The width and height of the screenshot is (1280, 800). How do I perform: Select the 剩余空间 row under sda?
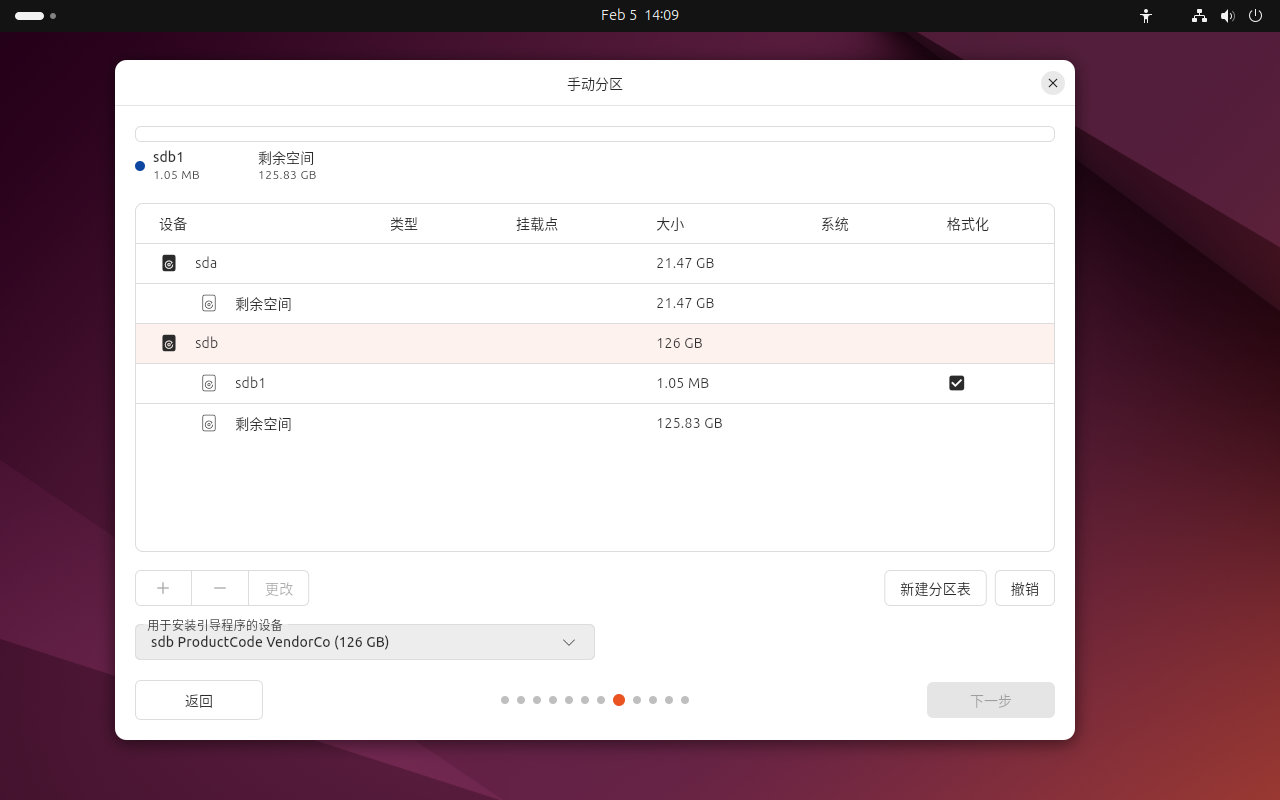[595, 303]
